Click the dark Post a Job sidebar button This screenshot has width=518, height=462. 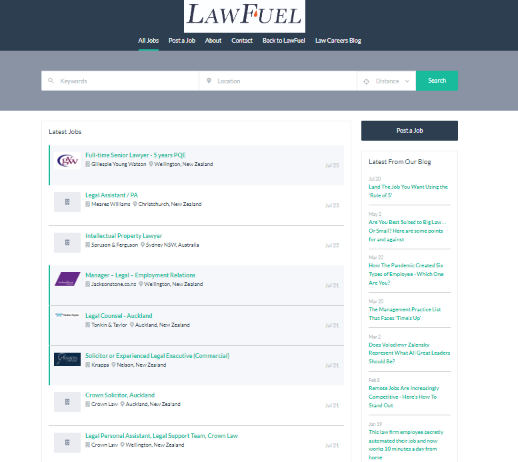point(409,131)
